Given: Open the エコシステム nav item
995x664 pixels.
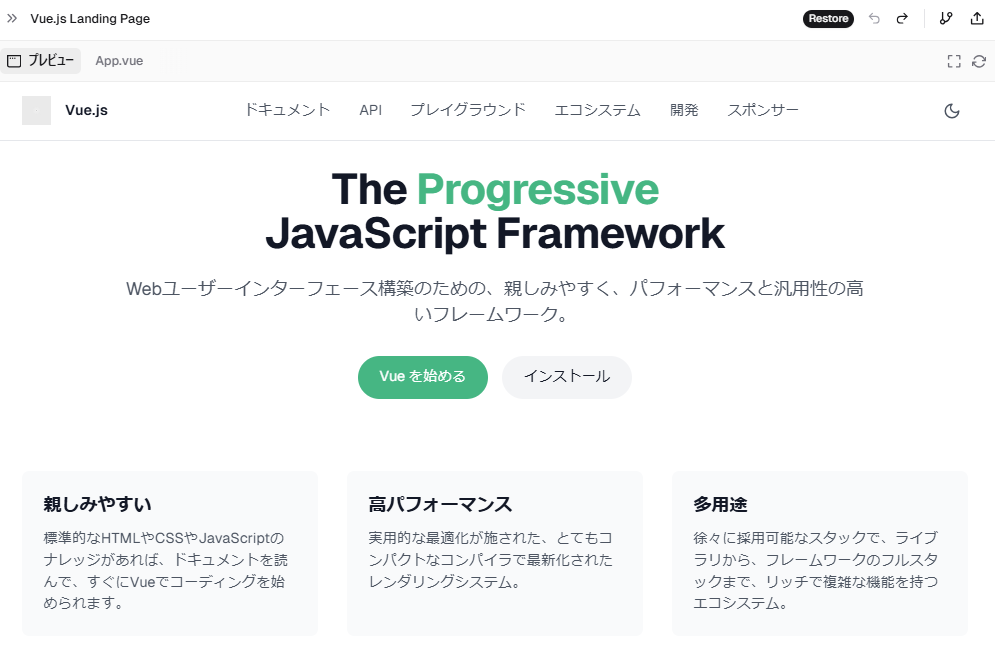Looking at the screenshot, I should click(x=598, y=110).
